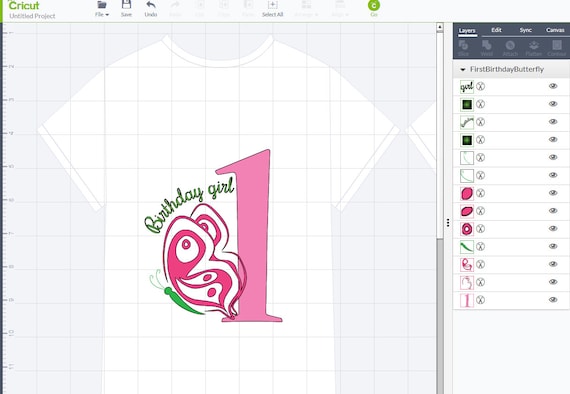
Task: Select the green butterfly body on canvas
Action: (x=184, y=301)
